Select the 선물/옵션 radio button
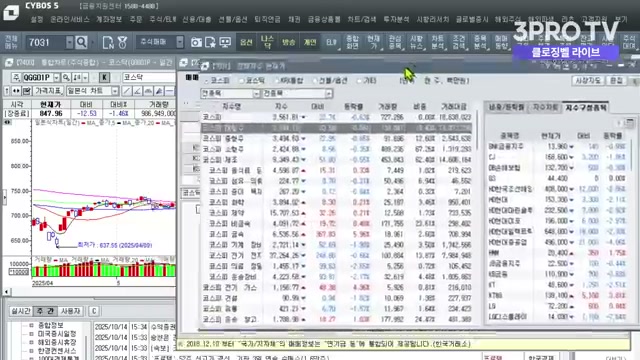 tap(315, 81)
